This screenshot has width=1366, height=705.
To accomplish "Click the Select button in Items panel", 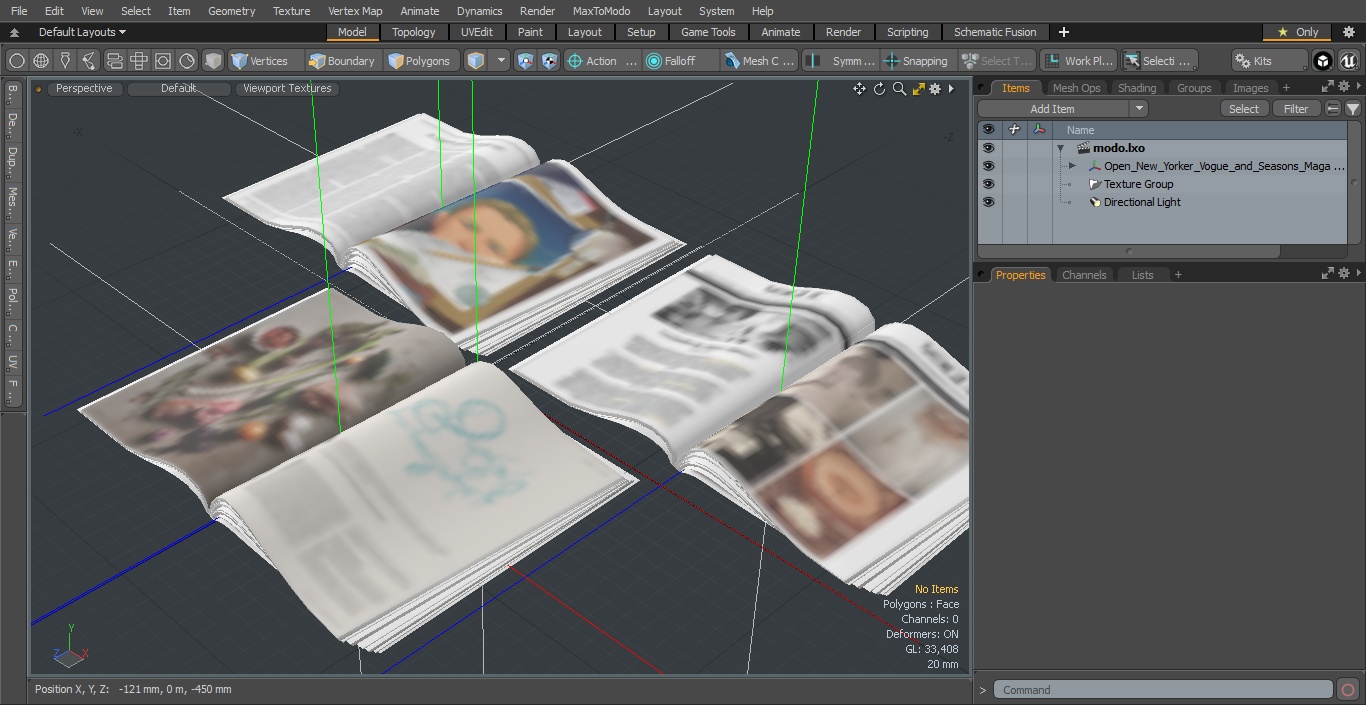I will [1244, 109].
